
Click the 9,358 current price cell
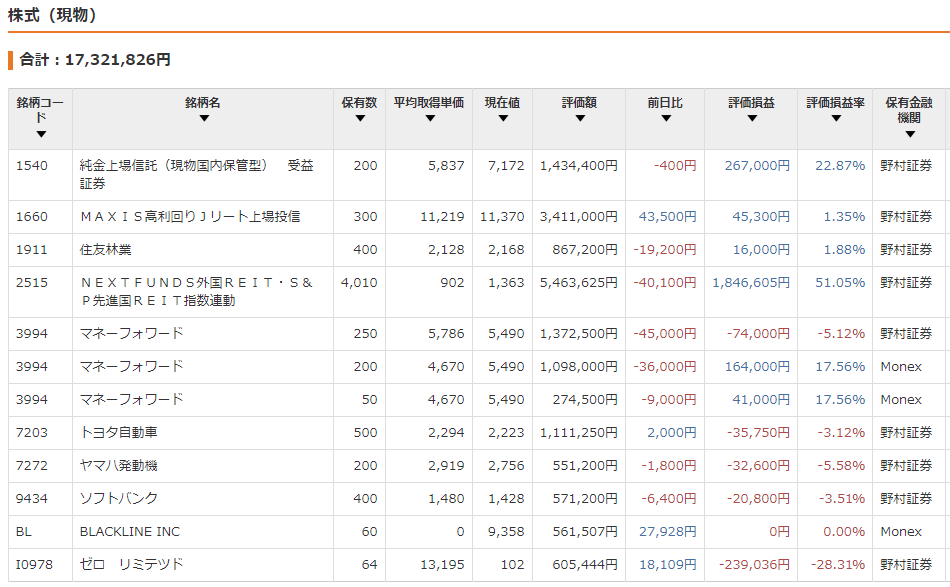[506, 531]
